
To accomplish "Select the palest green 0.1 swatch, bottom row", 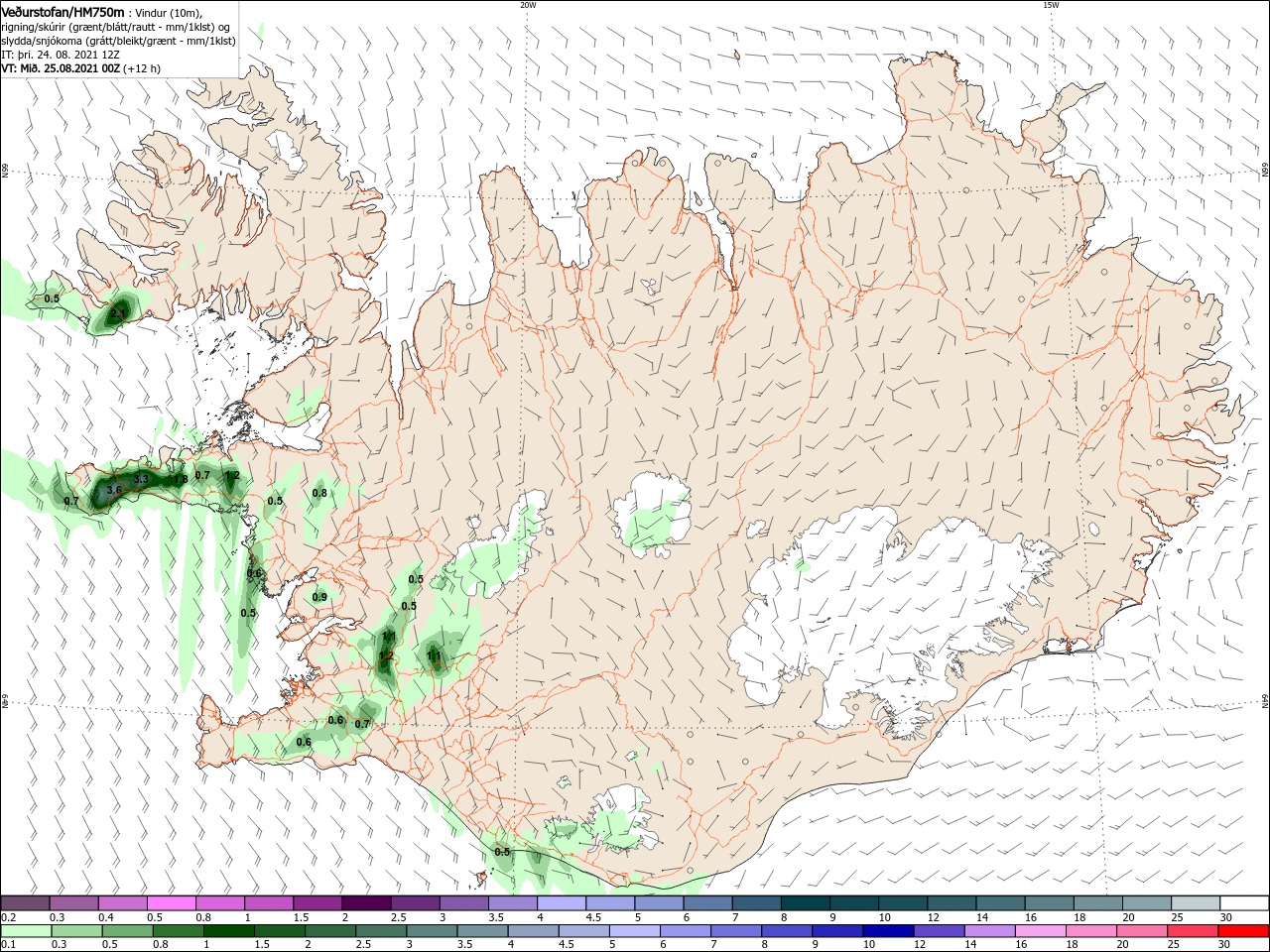I will click(x=27, y=931).
